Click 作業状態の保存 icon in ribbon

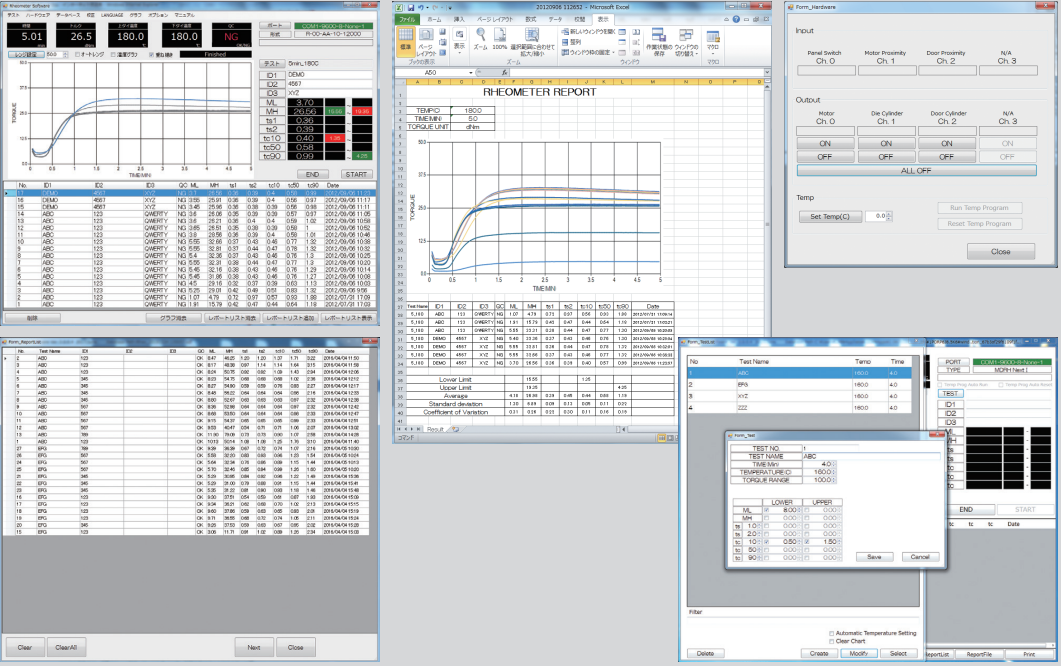point(659,35)
